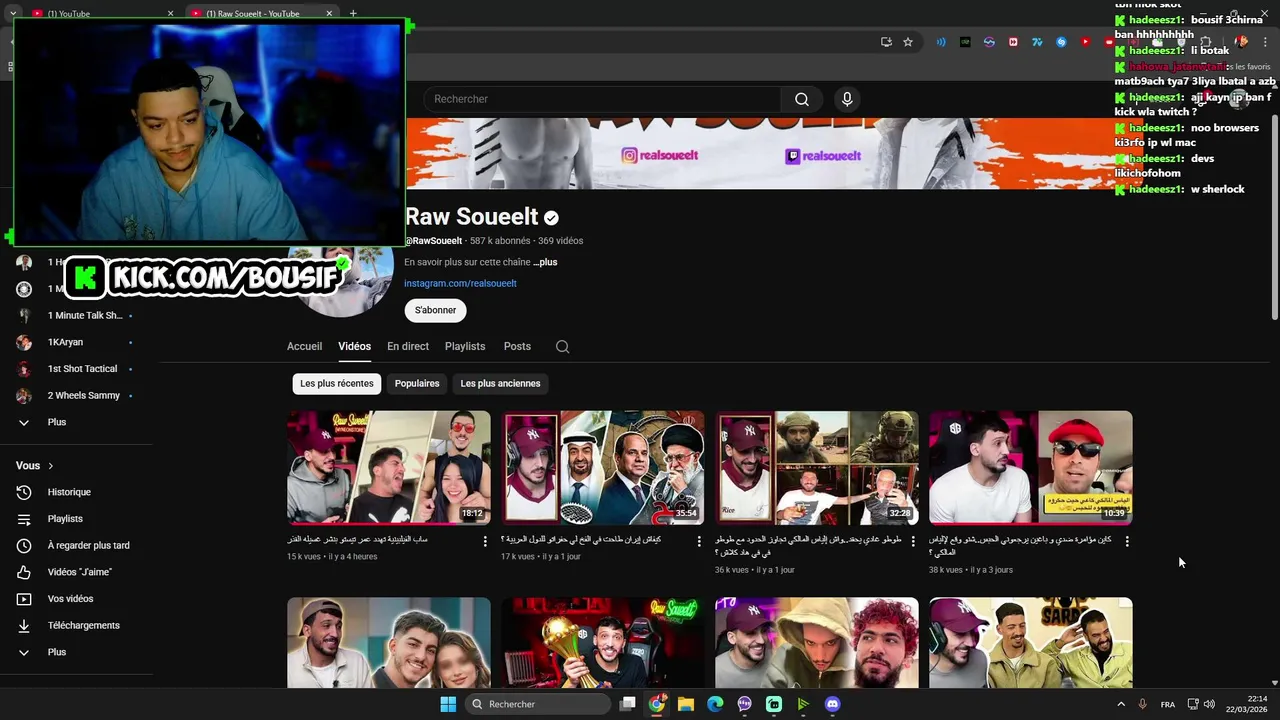This screenshot has height=720, width=1280.
Task: Select the Les plus anciennes filter chip
Action: pos(500,383)
